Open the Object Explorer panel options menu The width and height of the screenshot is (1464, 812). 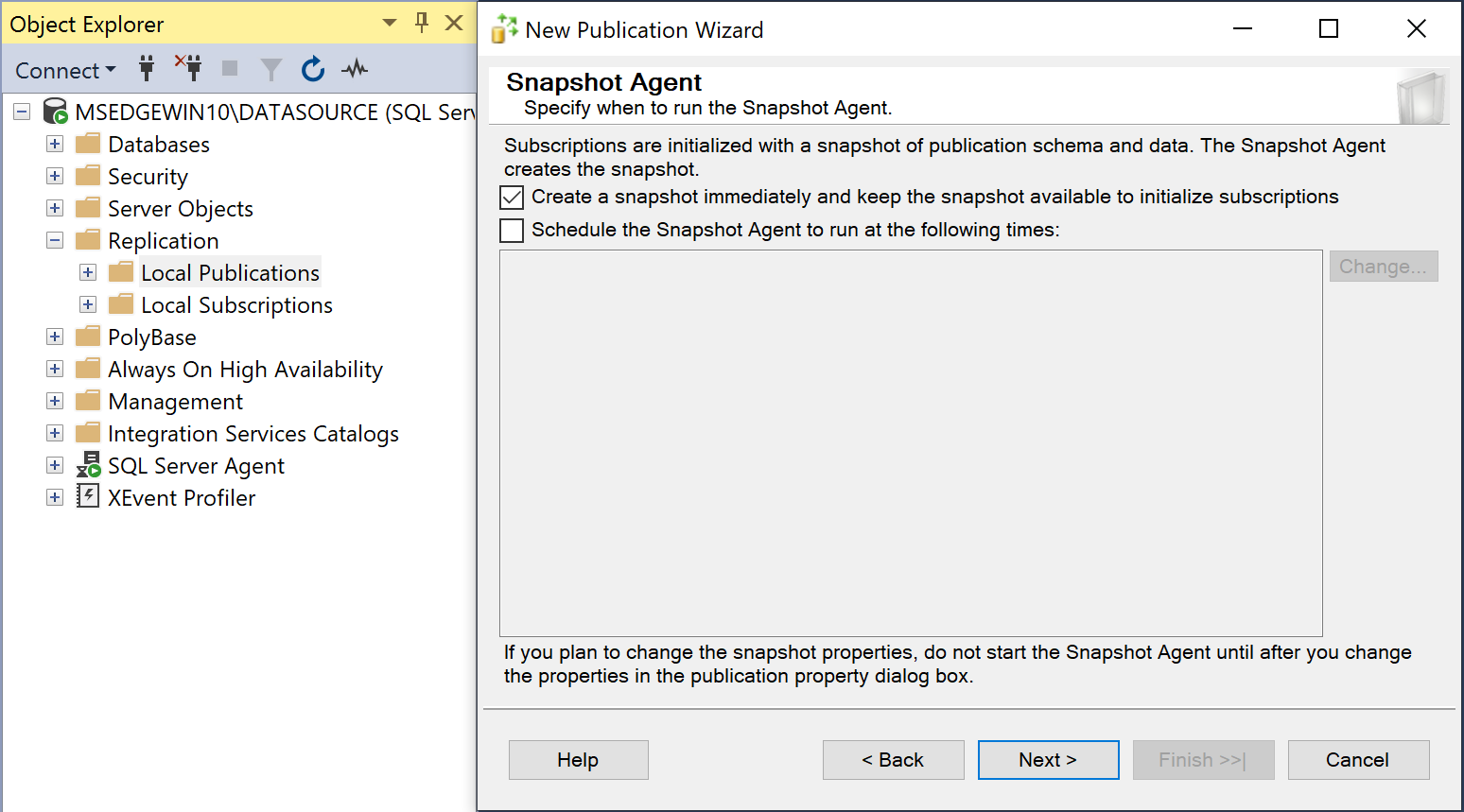point(388,22)
